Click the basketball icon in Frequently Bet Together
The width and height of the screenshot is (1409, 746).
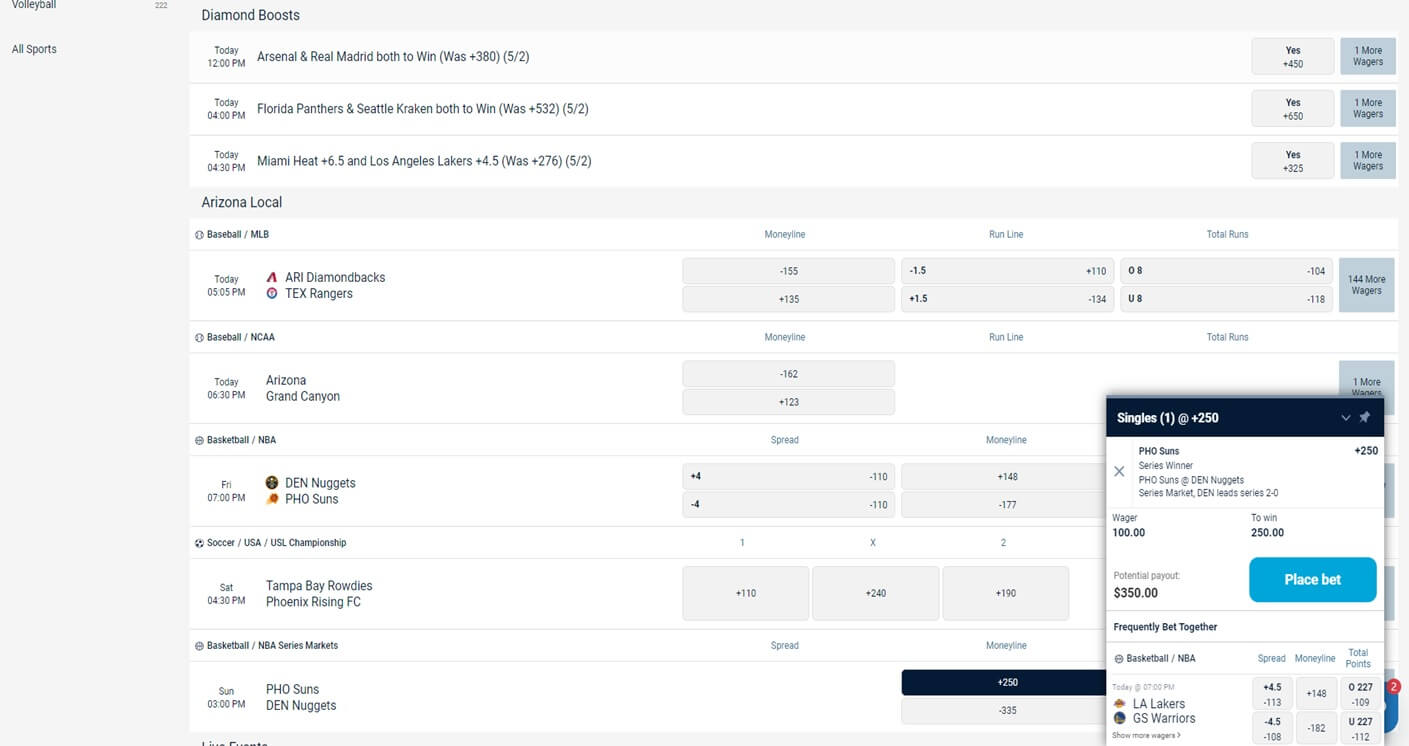1119,659
